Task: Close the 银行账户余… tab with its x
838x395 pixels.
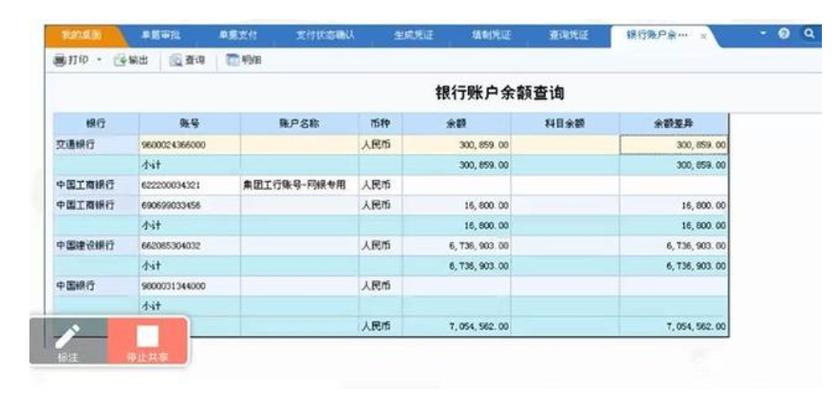Action: (703, 36)
